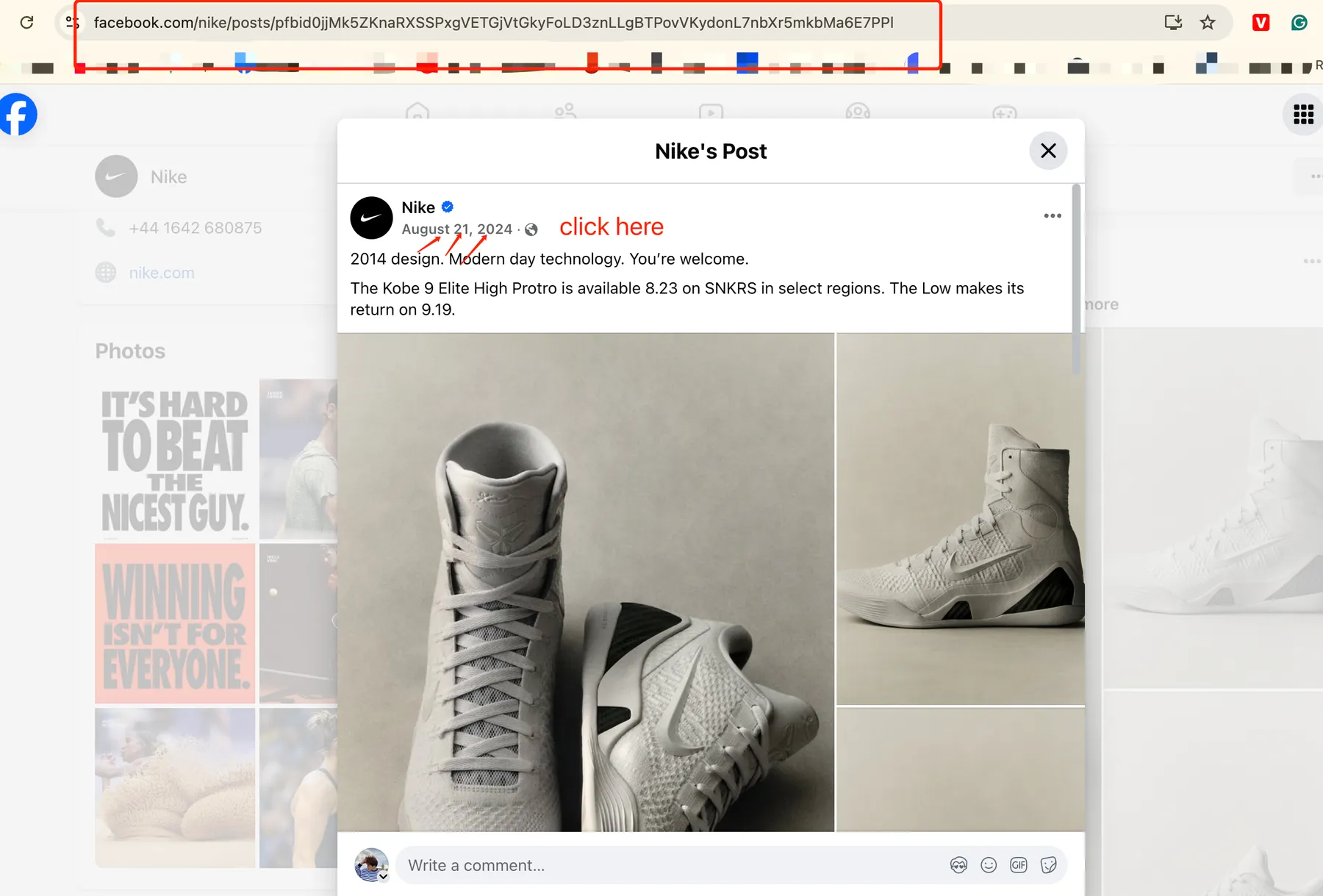Open the "It's hard to beat the nicest guy" photo

(175, 459)
